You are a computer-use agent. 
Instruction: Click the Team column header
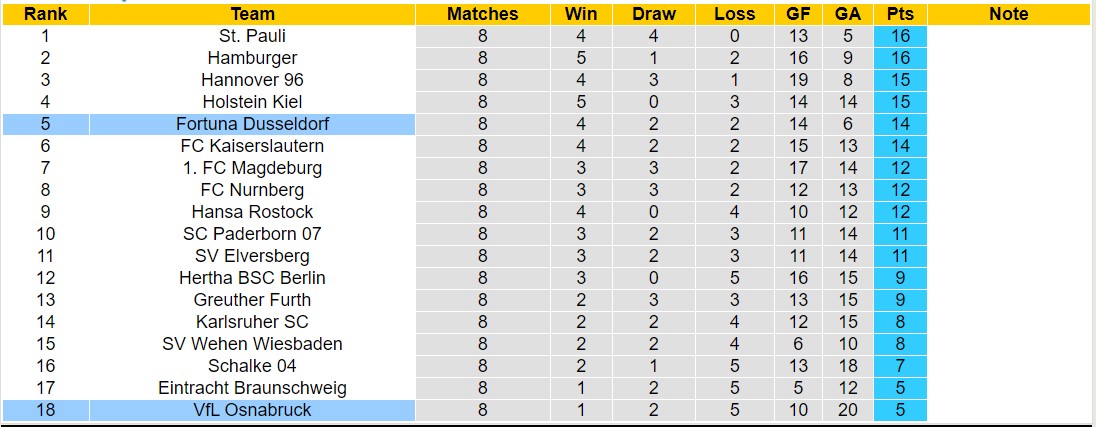252,14
